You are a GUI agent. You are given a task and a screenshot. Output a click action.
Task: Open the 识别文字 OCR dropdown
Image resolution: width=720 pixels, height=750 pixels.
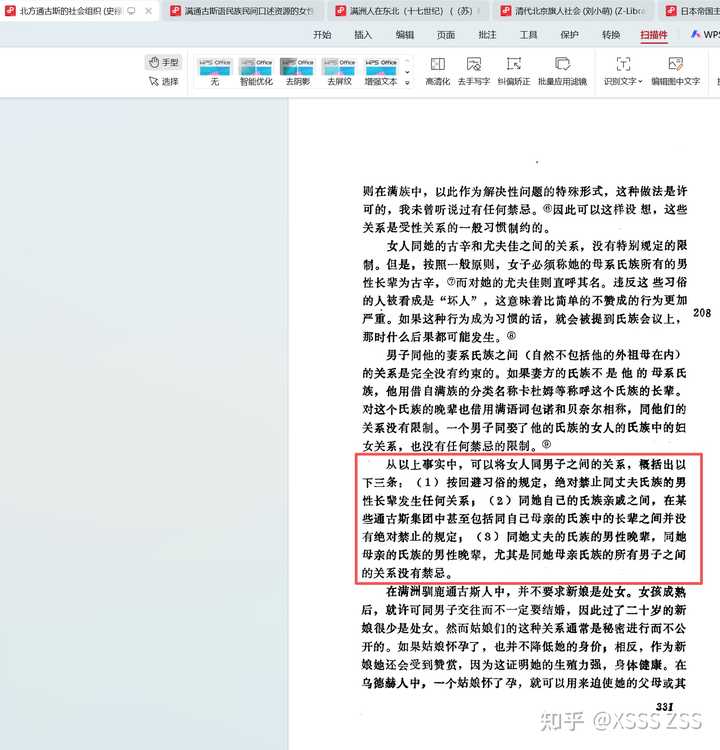(x=623, y=70)
